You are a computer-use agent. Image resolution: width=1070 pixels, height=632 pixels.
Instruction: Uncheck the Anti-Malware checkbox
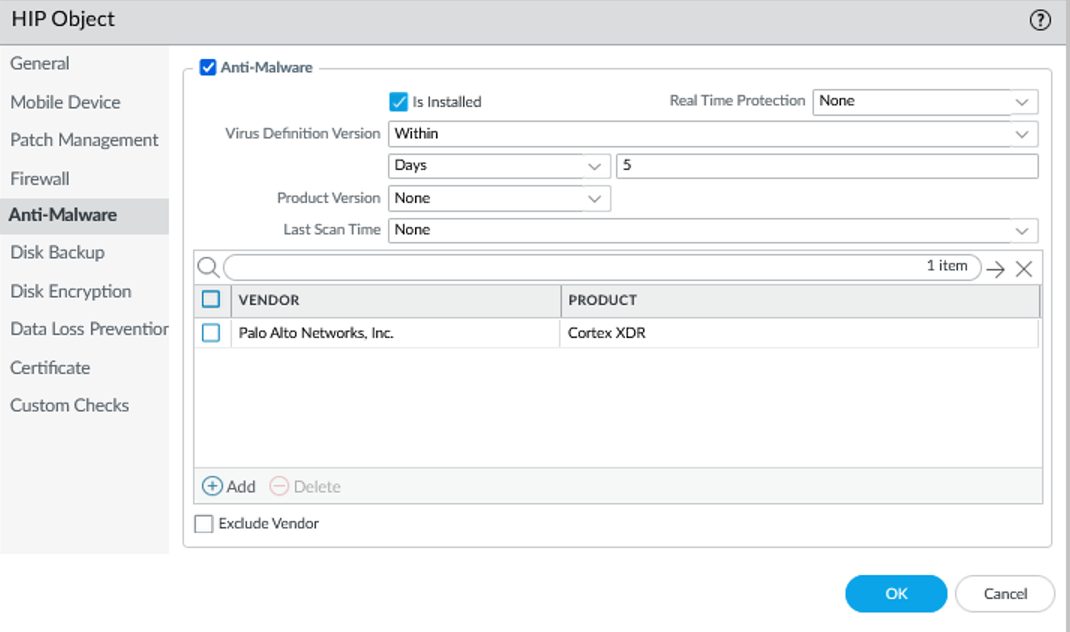(x=209, y=66)
